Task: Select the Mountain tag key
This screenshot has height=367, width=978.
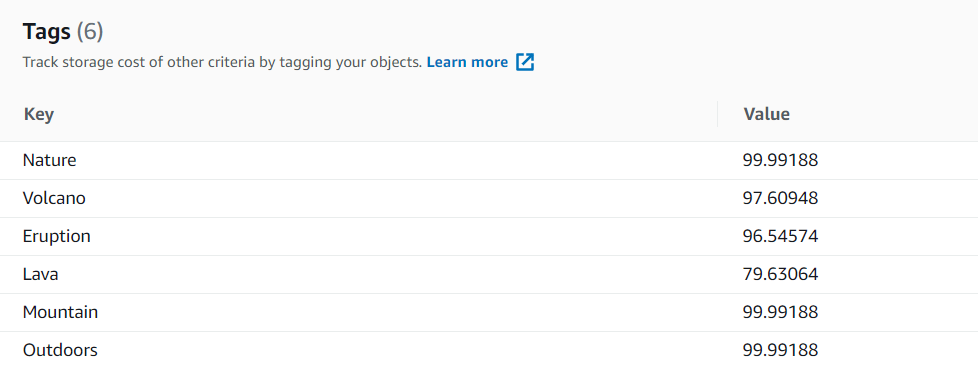Action: pyautogui.click(x=61, y=312)
